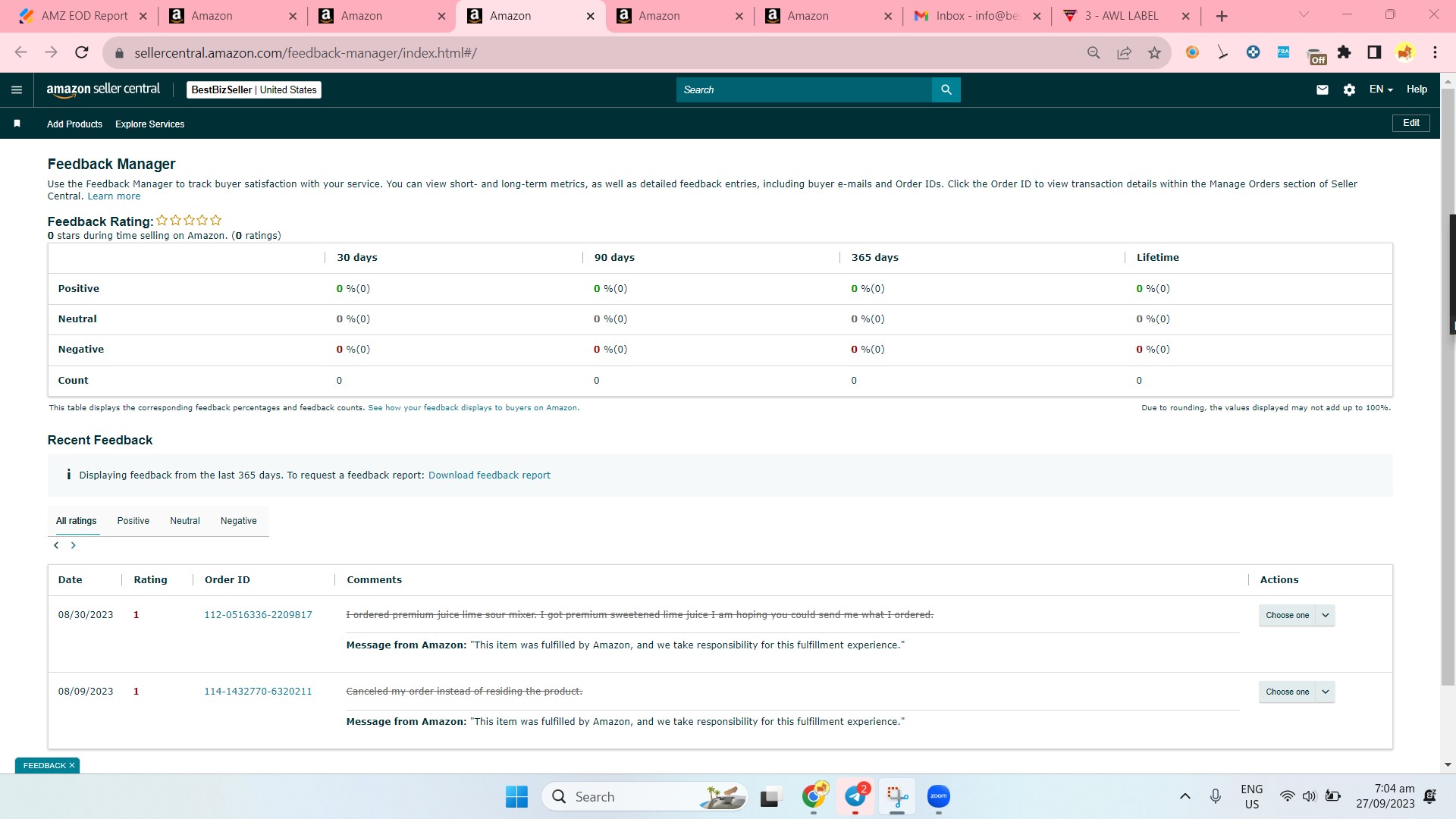Image resolution: width=1456 pixels, height=819 pixels.
Task: Switch to the AMZ EOD Report browser tab
Action: [83, 16]
